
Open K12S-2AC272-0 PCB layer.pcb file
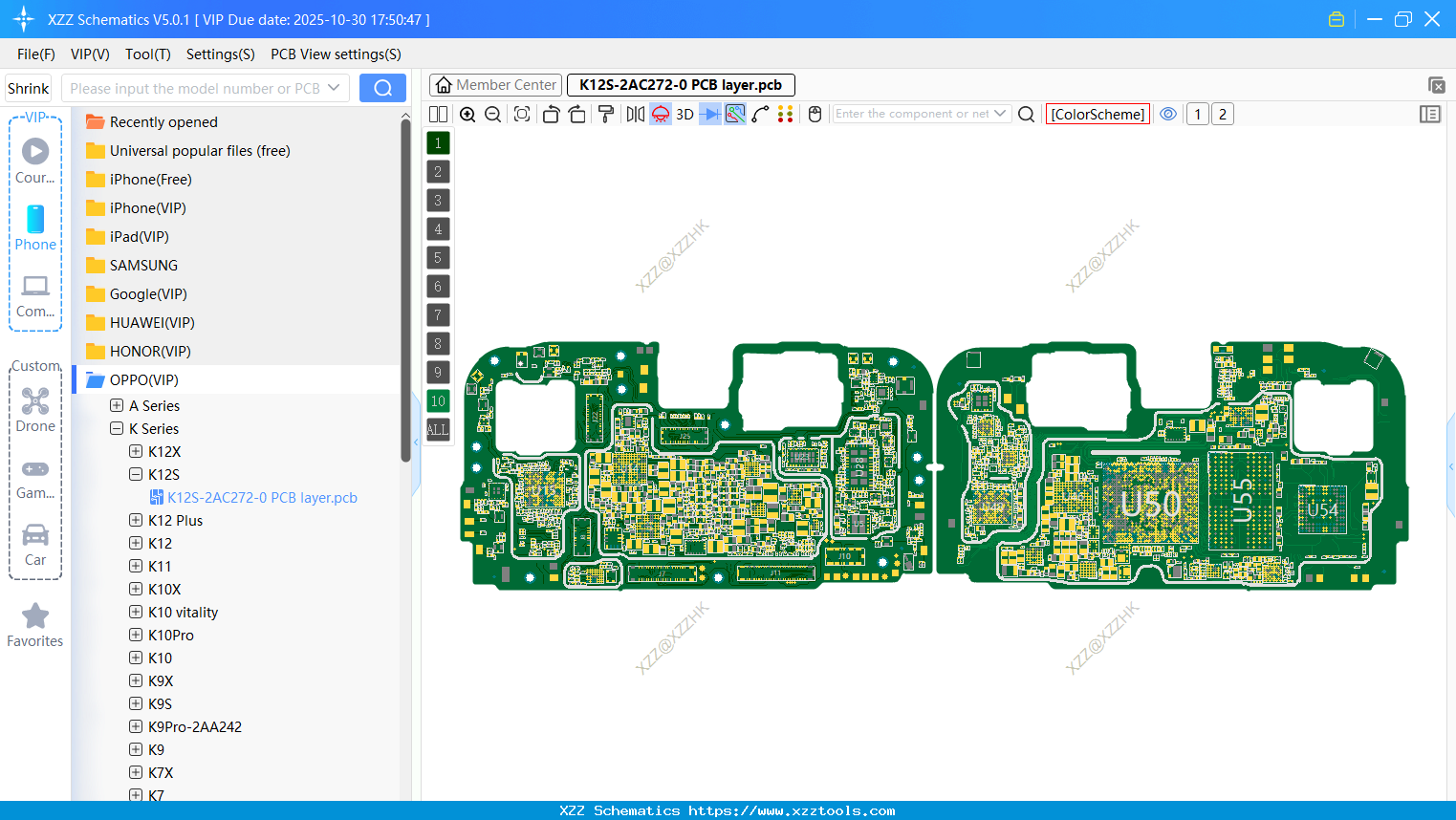click(253, 497)
